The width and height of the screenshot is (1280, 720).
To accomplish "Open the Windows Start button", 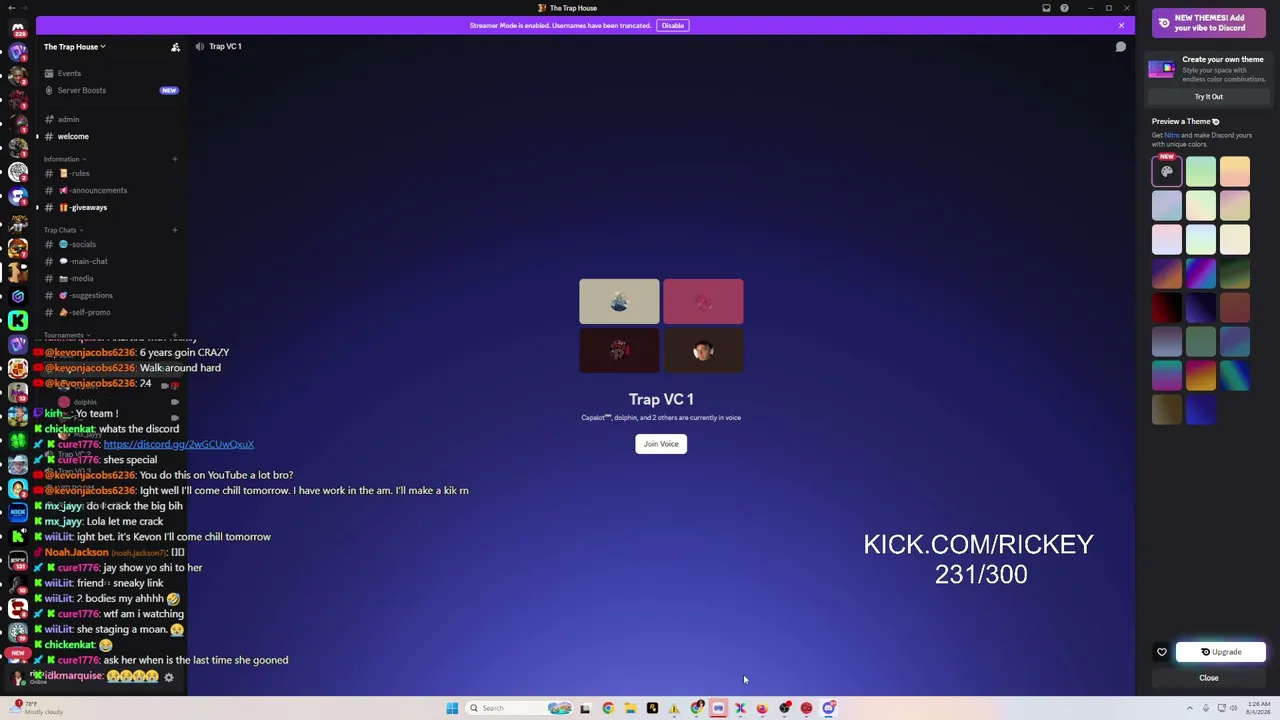I will tap(452, 708).
